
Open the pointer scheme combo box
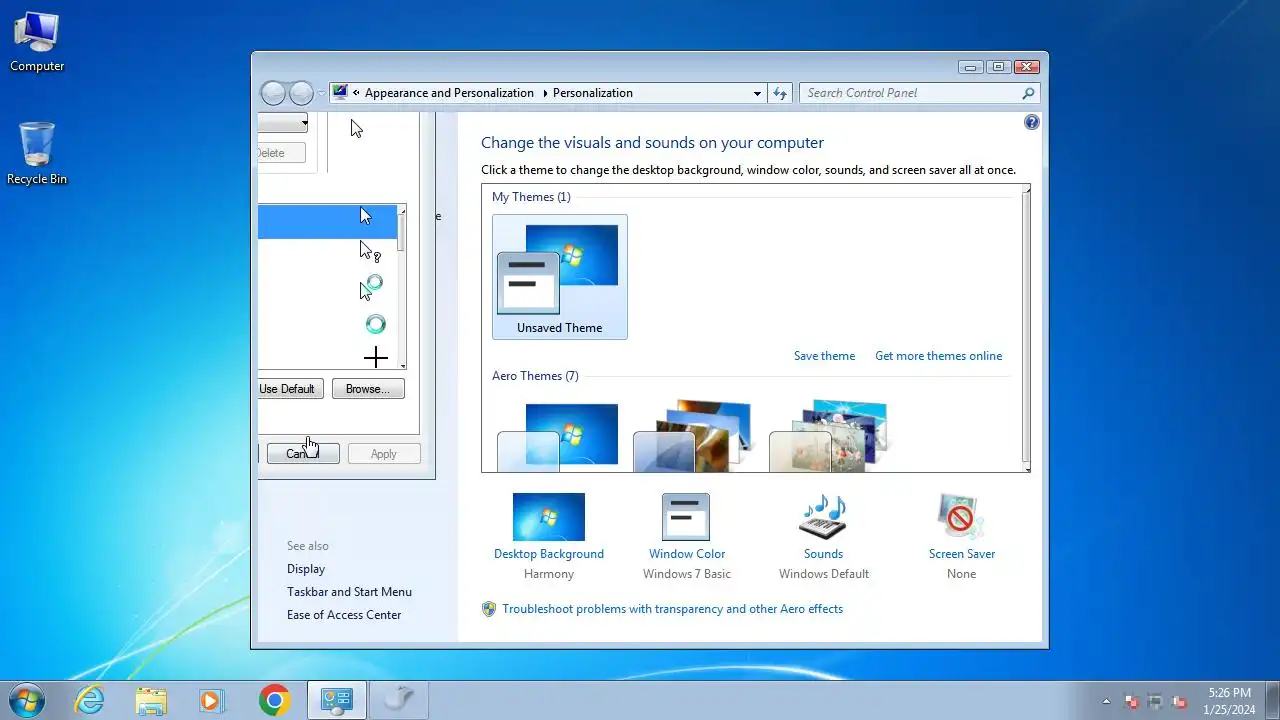pos(283,123)
